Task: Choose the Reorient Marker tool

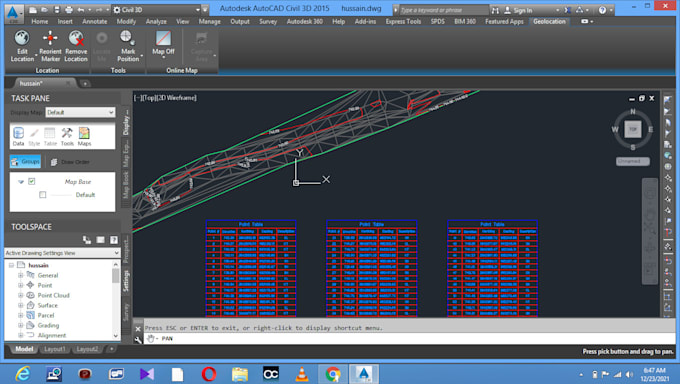Action: pos(50,46)
